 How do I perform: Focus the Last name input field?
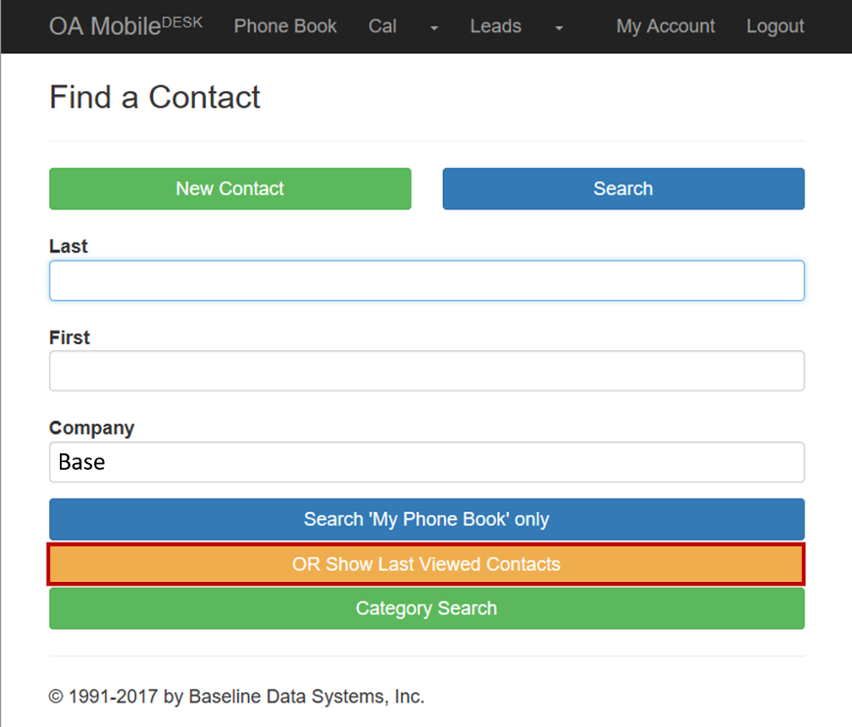[x=427, y=280]
